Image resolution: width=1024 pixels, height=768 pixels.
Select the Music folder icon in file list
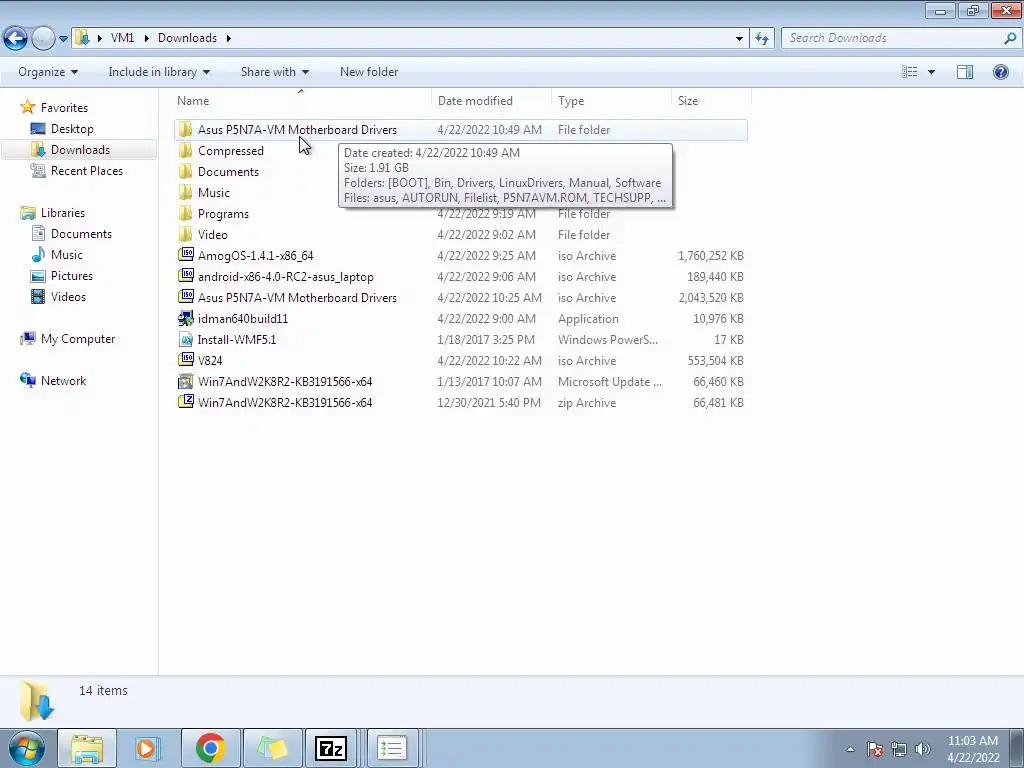[x=185, y=193]
